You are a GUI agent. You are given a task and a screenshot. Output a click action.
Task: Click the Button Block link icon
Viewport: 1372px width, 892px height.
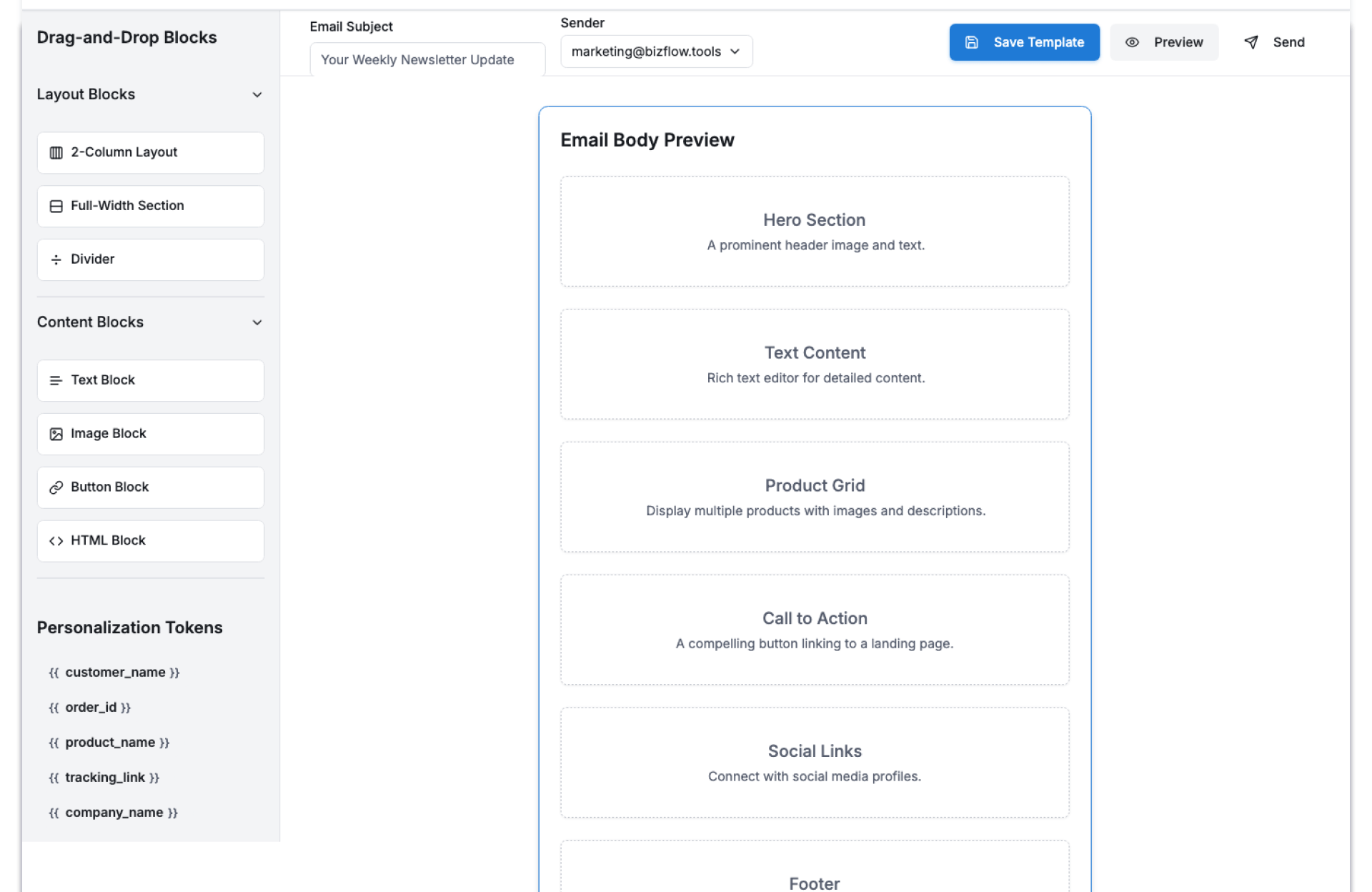point(56,487)
